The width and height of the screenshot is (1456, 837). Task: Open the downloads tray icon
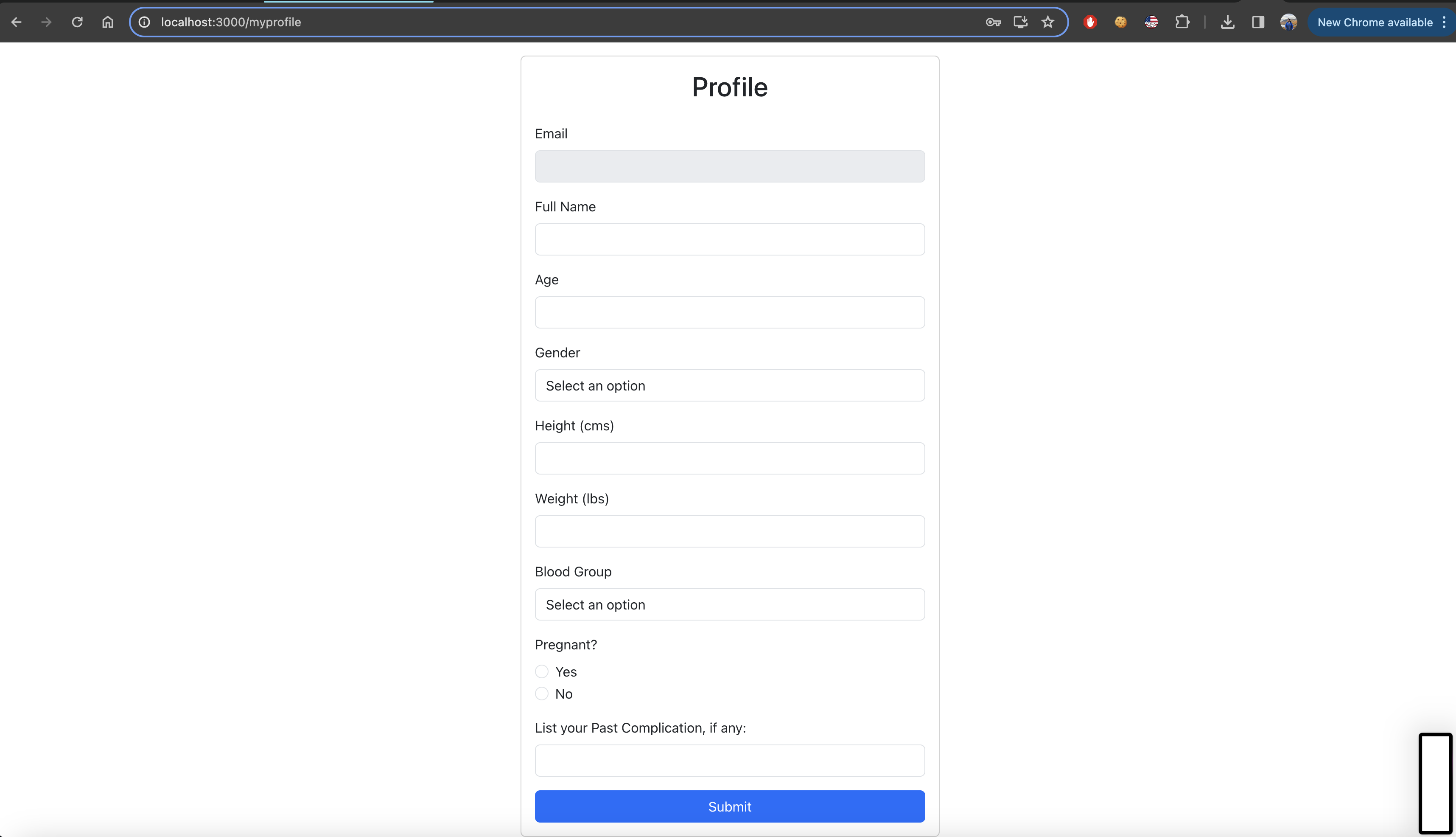tap(1227, 22)
